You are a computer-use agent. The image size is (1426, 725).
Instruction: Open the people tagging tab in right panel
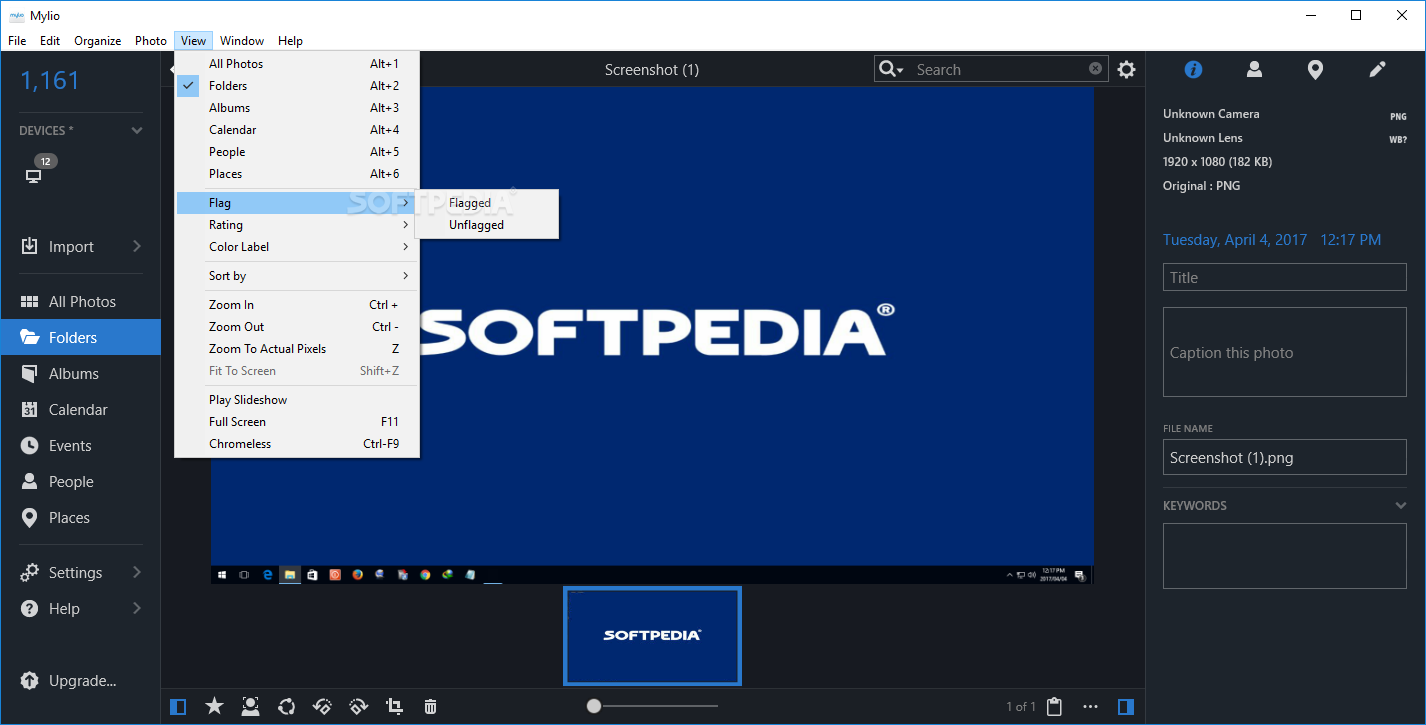[1254, 70]
